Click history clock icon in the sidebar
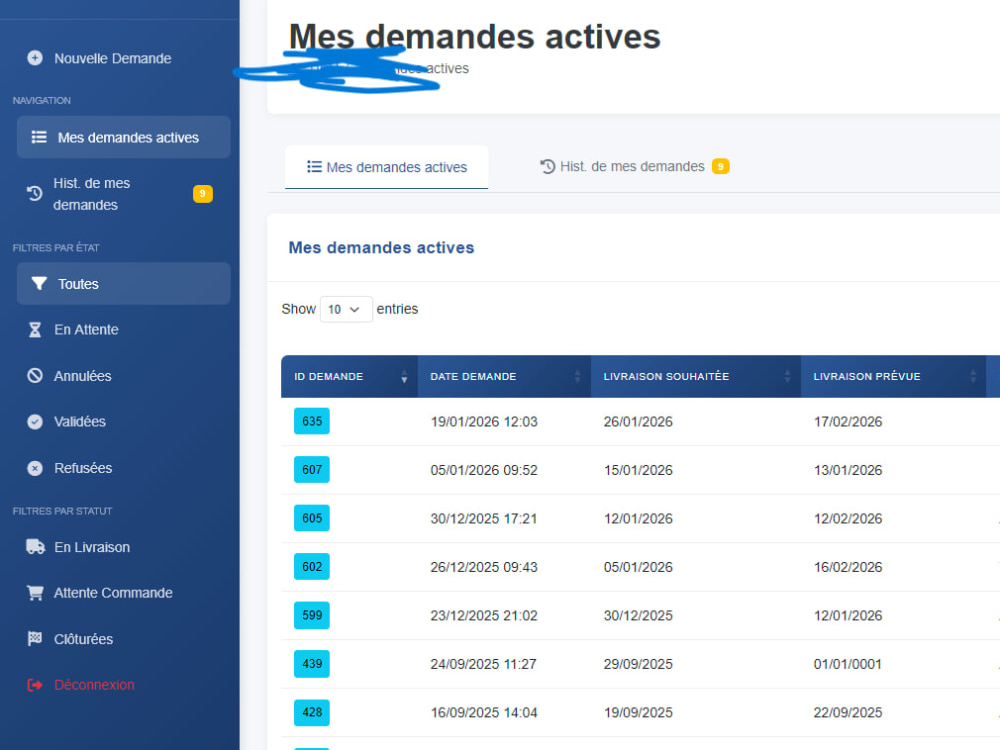Viewport: 1000px width, 750px height. click(x=34, y=193)
